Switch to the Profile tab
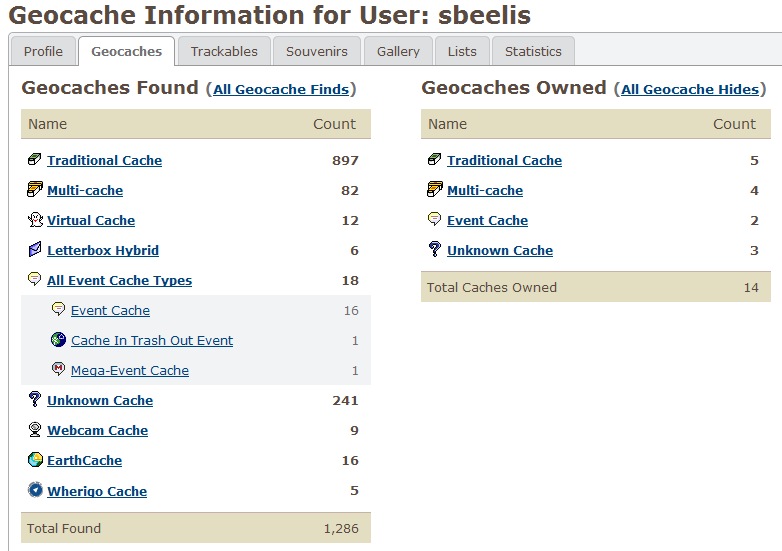782x551 pixels. (x=43, y=51)
